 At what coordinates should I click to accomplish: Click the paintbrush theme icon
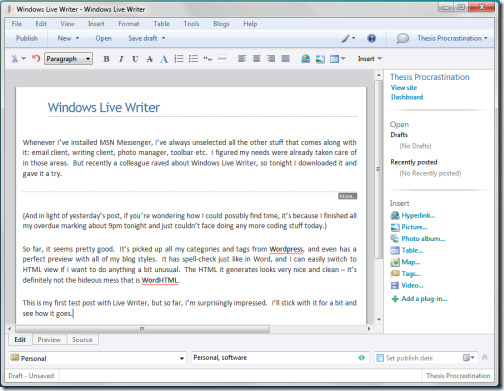tap(345, 38)
